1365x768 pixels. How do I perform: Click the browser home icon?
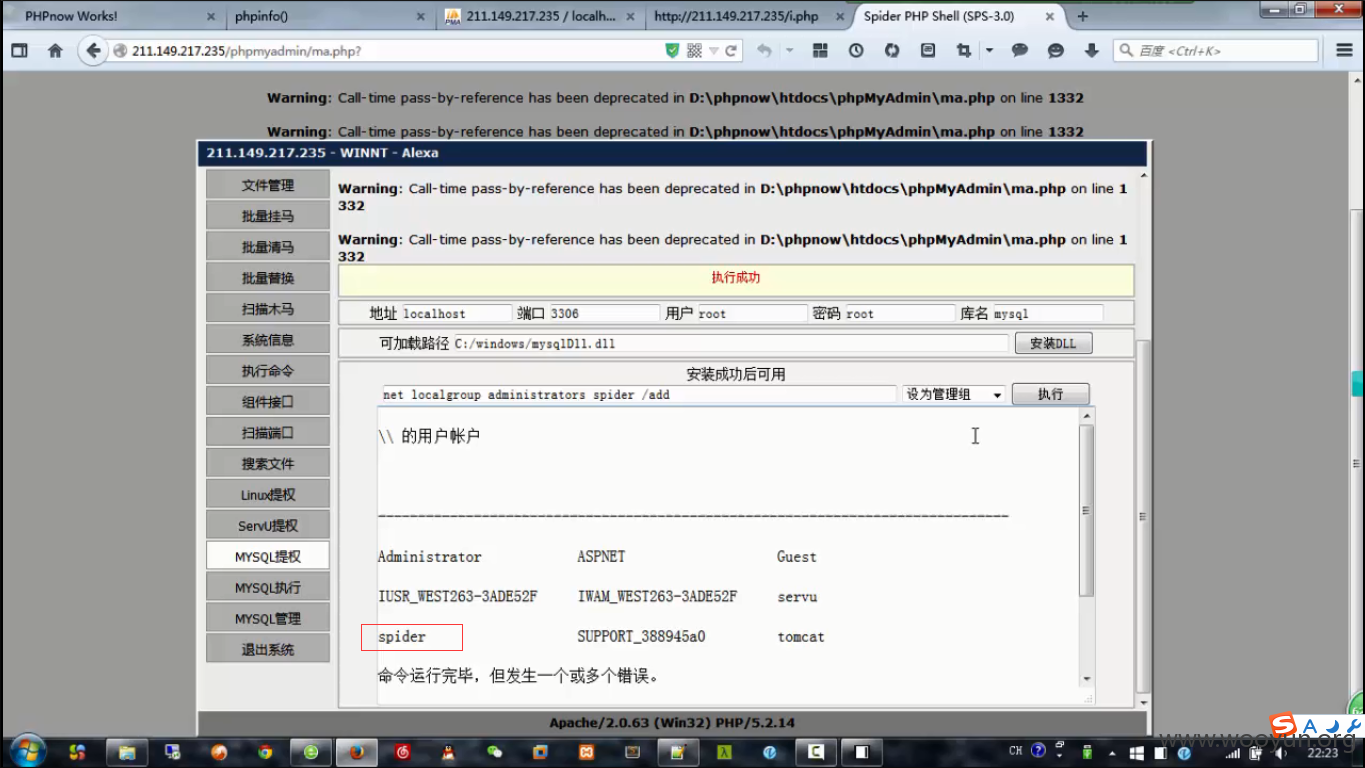pyautogui.click(x=55, y=50)
